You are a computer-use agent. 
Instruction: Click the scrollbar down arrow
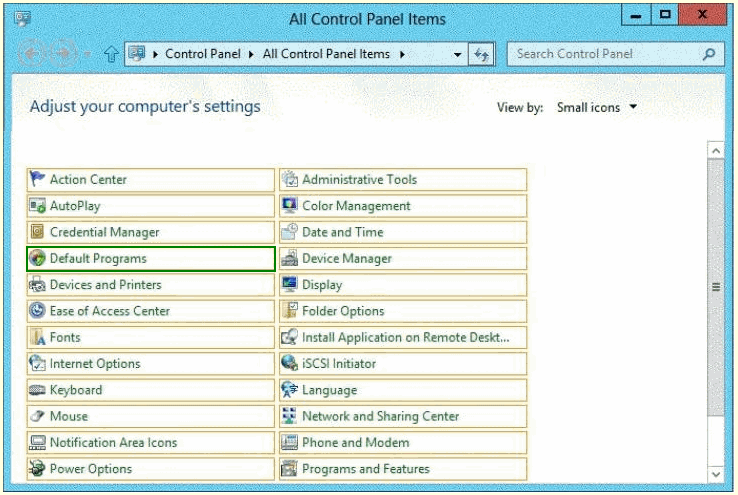(716, 474)
